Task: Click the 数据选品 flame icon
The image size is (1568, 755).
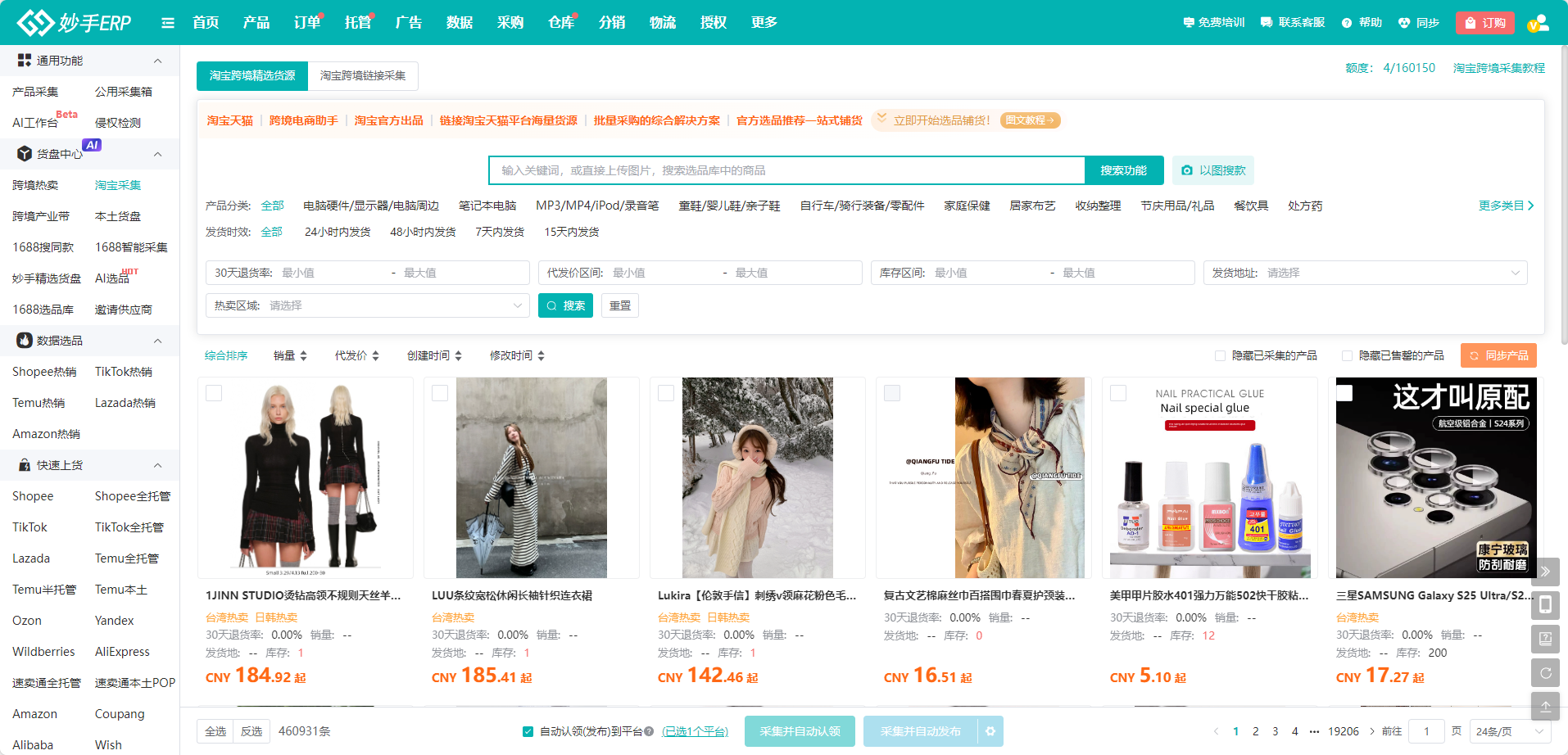Action: 25,341
